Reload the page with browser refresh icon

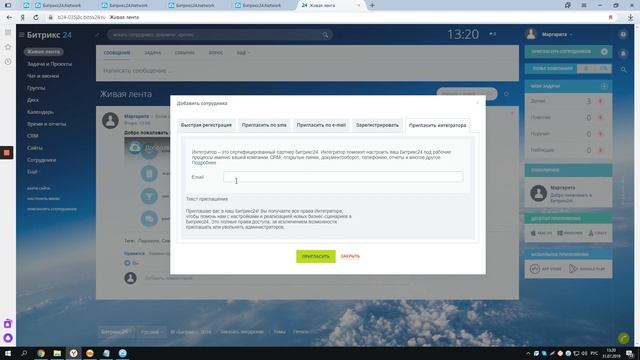click(36, 17)
